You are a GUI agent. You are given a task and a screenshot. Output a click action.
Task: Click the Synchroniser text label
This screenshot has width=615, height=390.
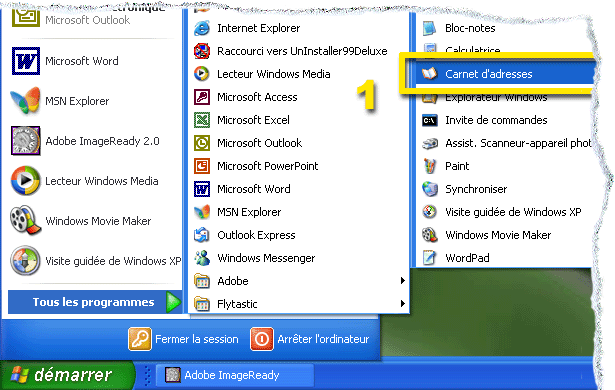pyautogui.click(x=476, y=190)
